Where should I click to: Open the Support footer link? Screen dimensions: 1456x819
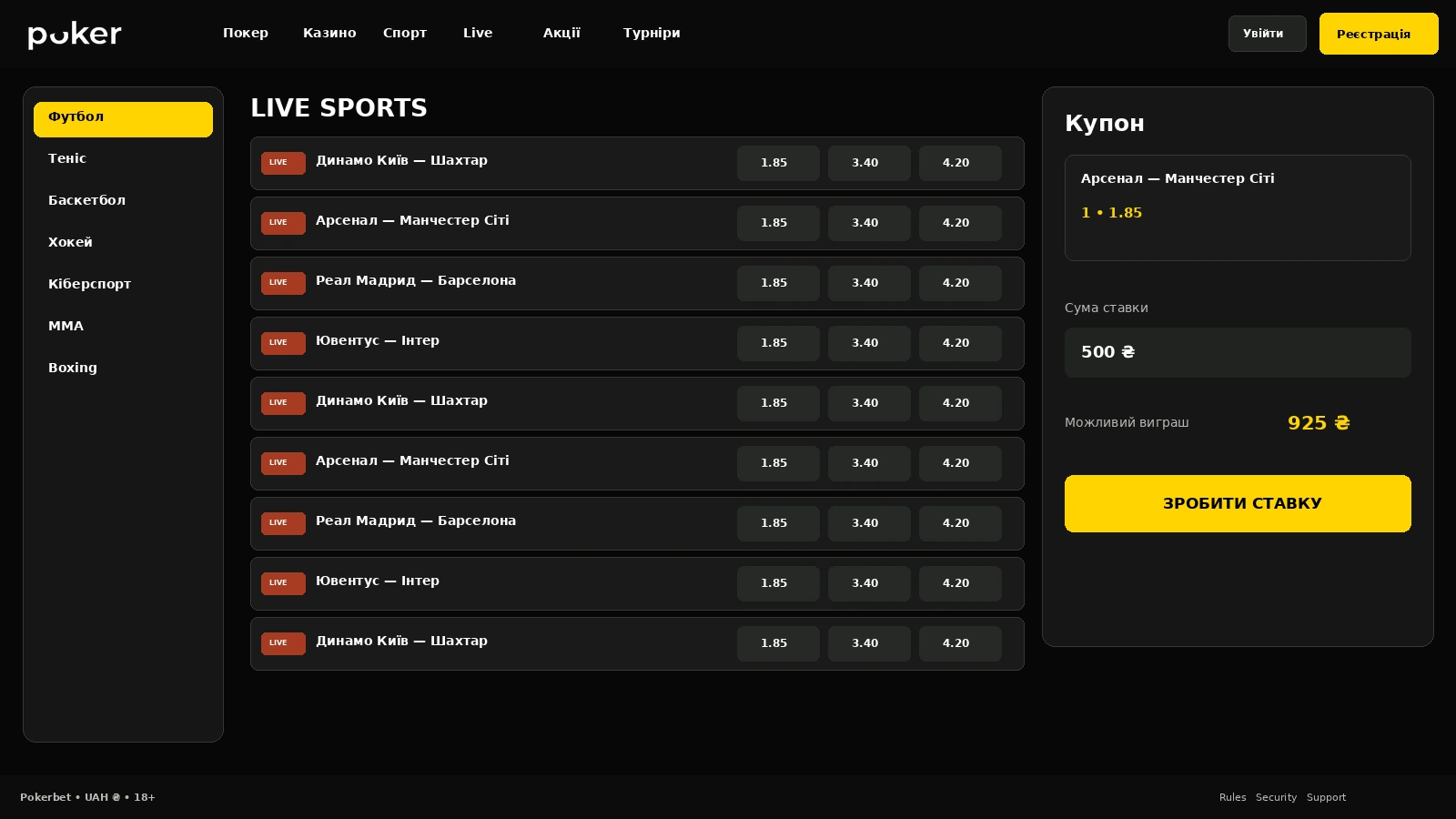point(1326,797)
